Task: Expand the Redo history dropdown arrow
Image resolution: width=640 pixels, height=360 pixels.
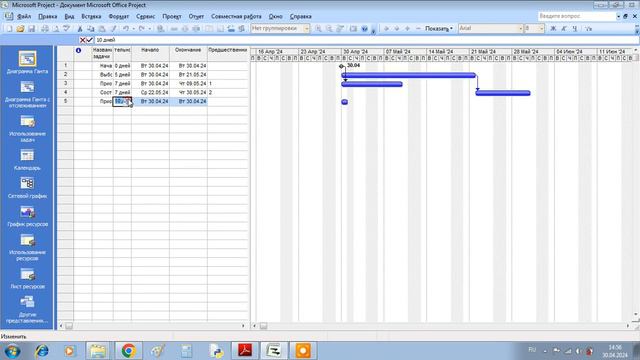Action: click(149, 29)
